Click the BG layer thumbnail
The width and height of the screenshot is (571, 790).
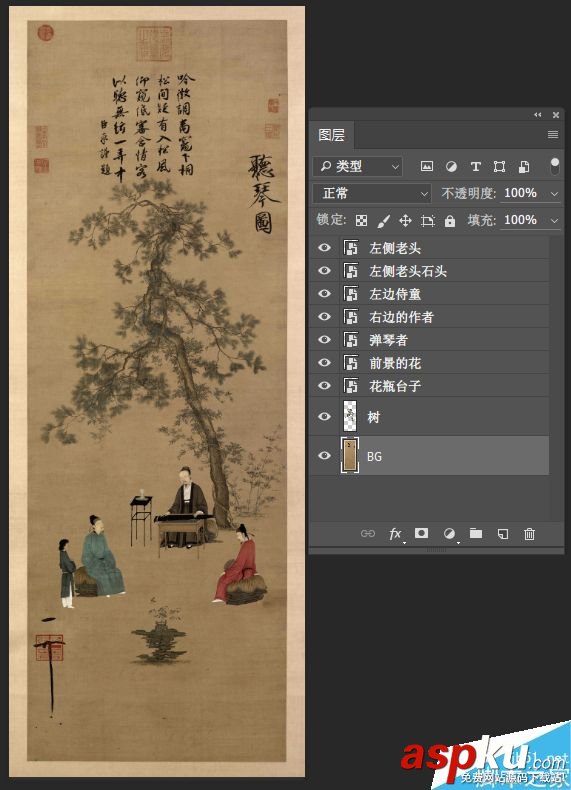tap(350, 455)
